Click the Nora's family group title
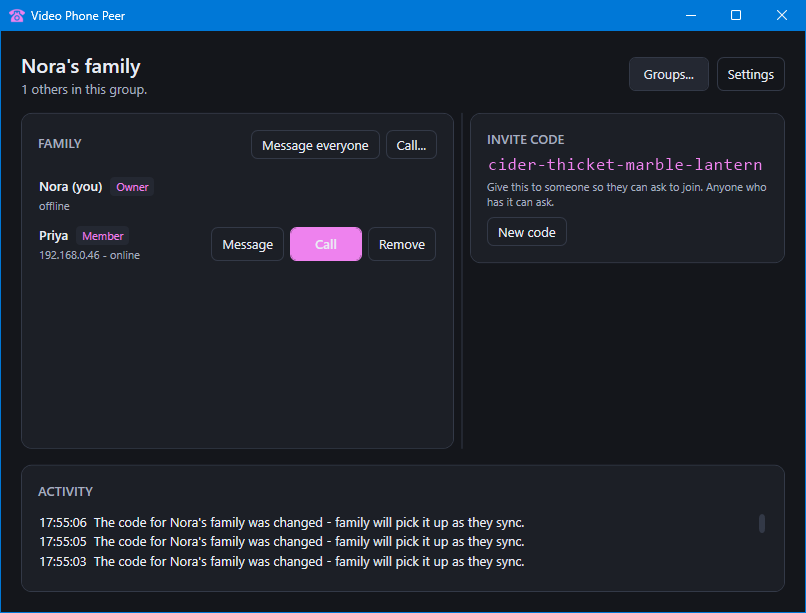 pyautogui.click(x=81, y=67)
